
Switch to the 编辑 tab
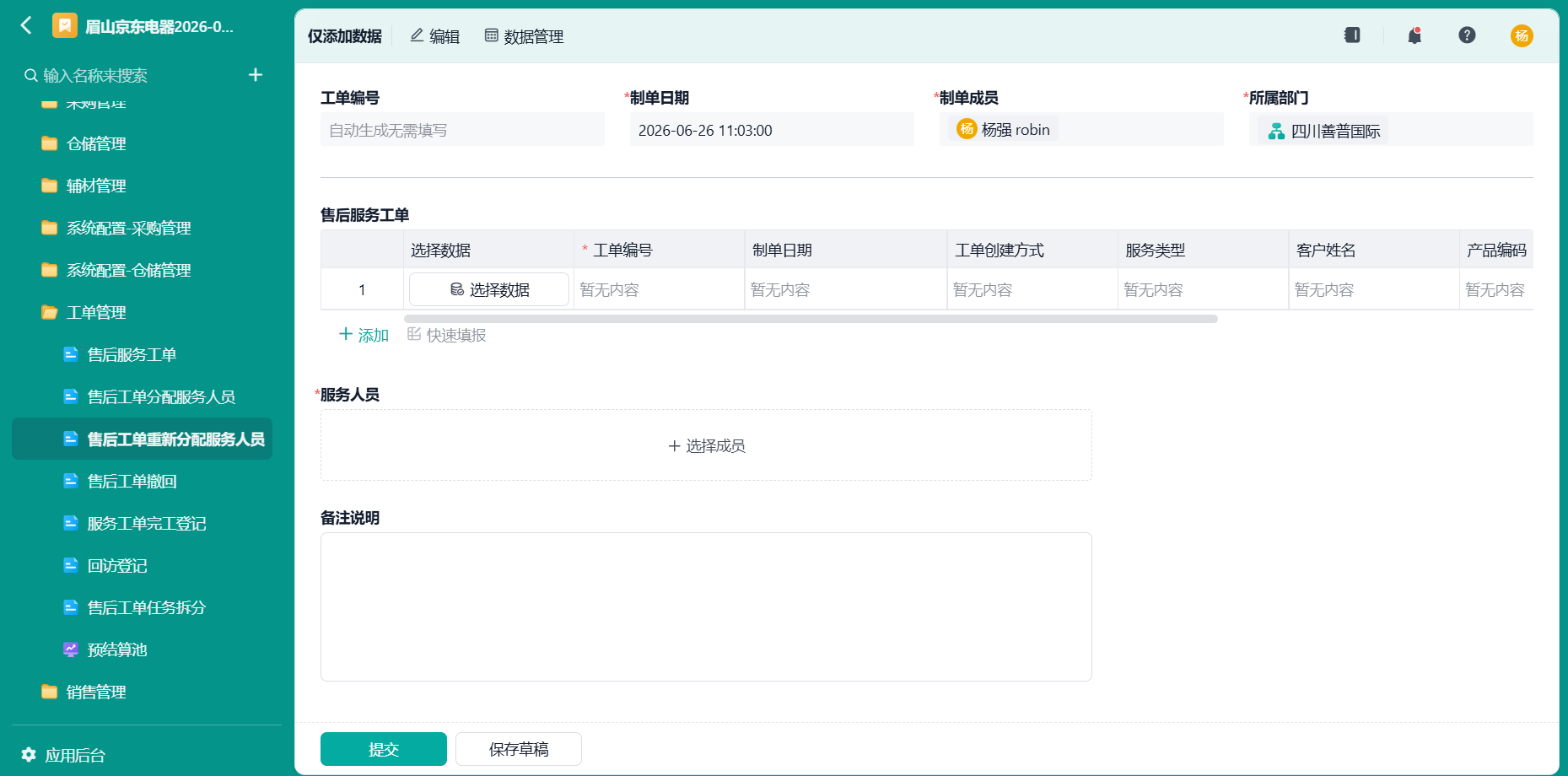[435, 36]
